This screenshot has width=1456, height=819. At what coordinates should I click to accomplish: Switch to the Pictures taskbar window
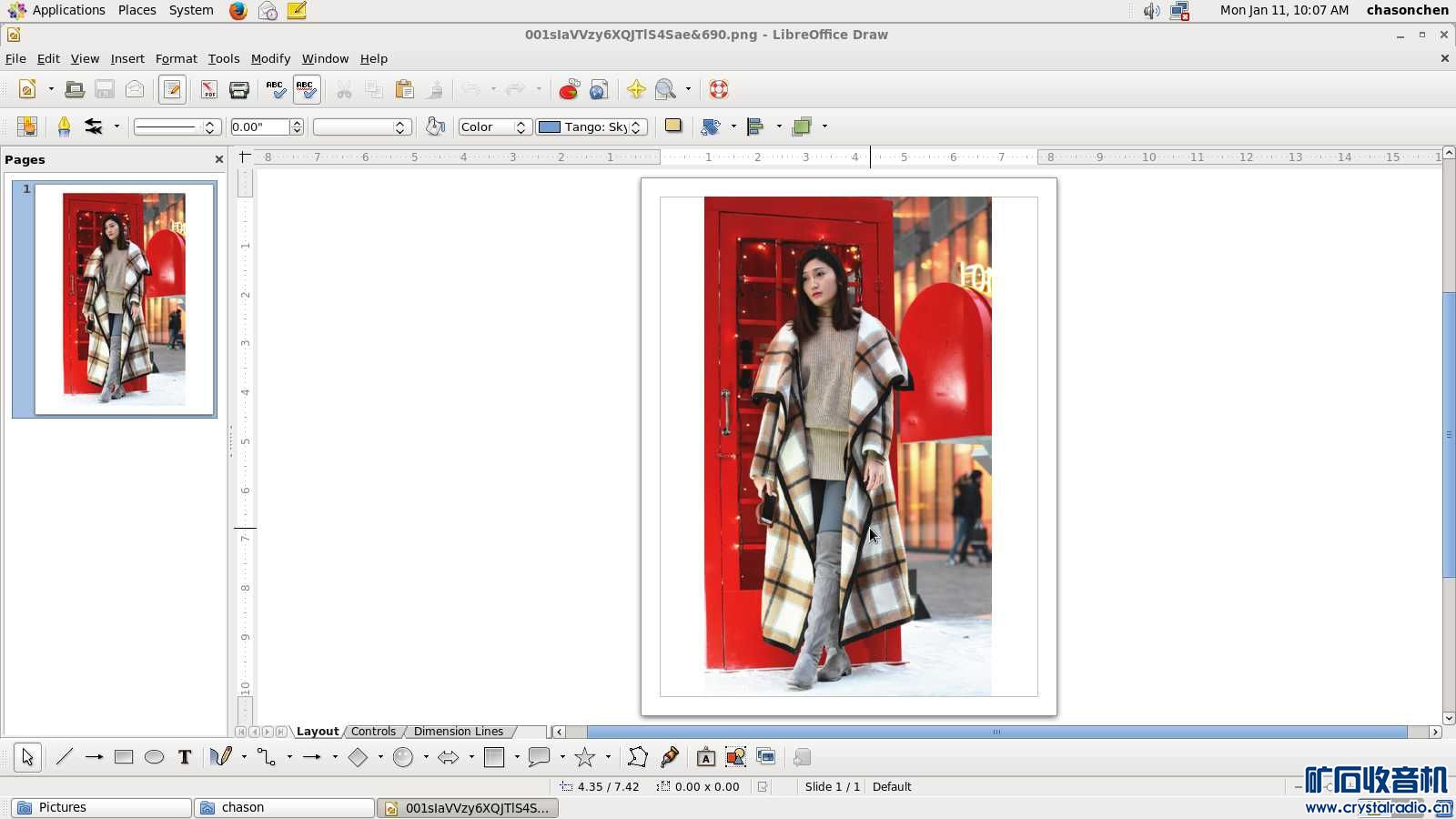tap(100, 807)
